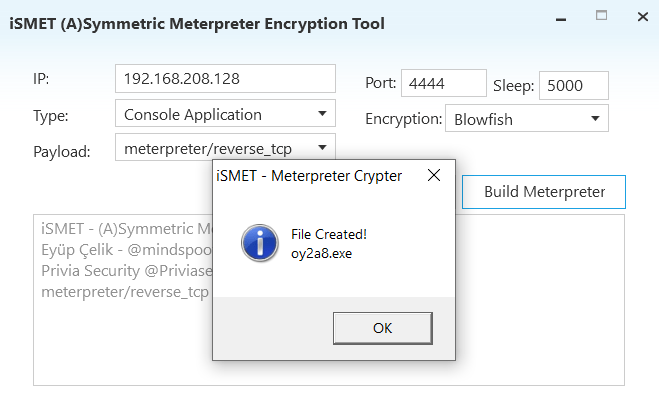This screenshot has height=399, width=659.
Task: Focus the IP address input field
Action: pos(225,79)
